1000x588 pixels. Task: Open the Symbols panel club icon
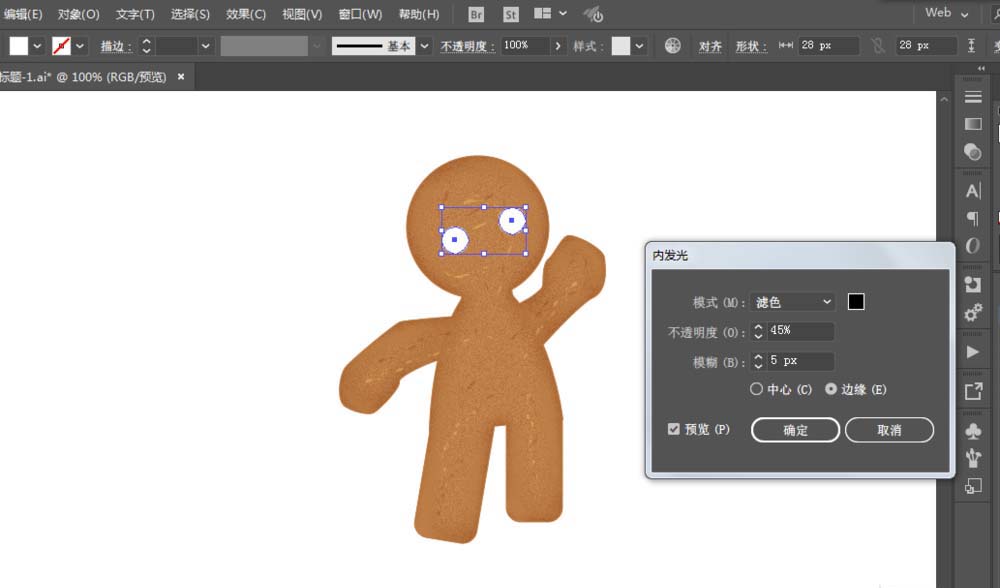[973, 430]
